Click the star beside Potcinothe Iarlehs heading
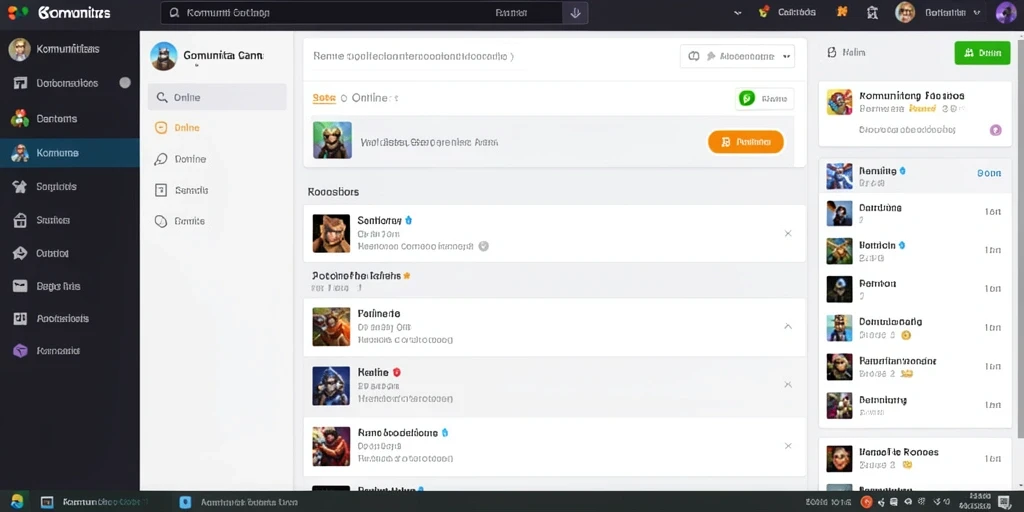Viewport: 1024px width, 512px height. pyautogui.click(x=407, y=276)
